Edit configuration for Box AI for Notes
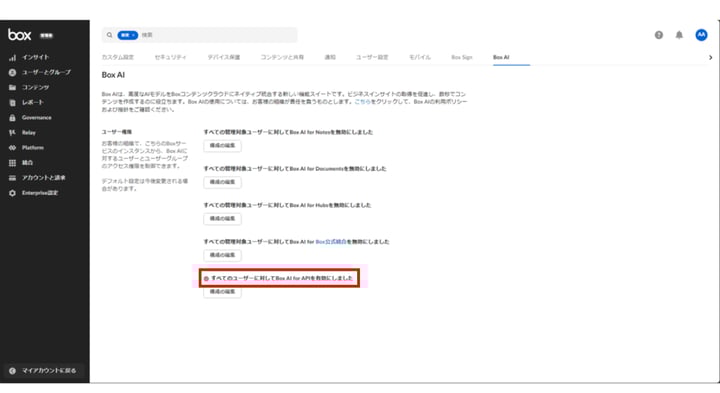This screenshot has height=393, width=720. point(222,146)
